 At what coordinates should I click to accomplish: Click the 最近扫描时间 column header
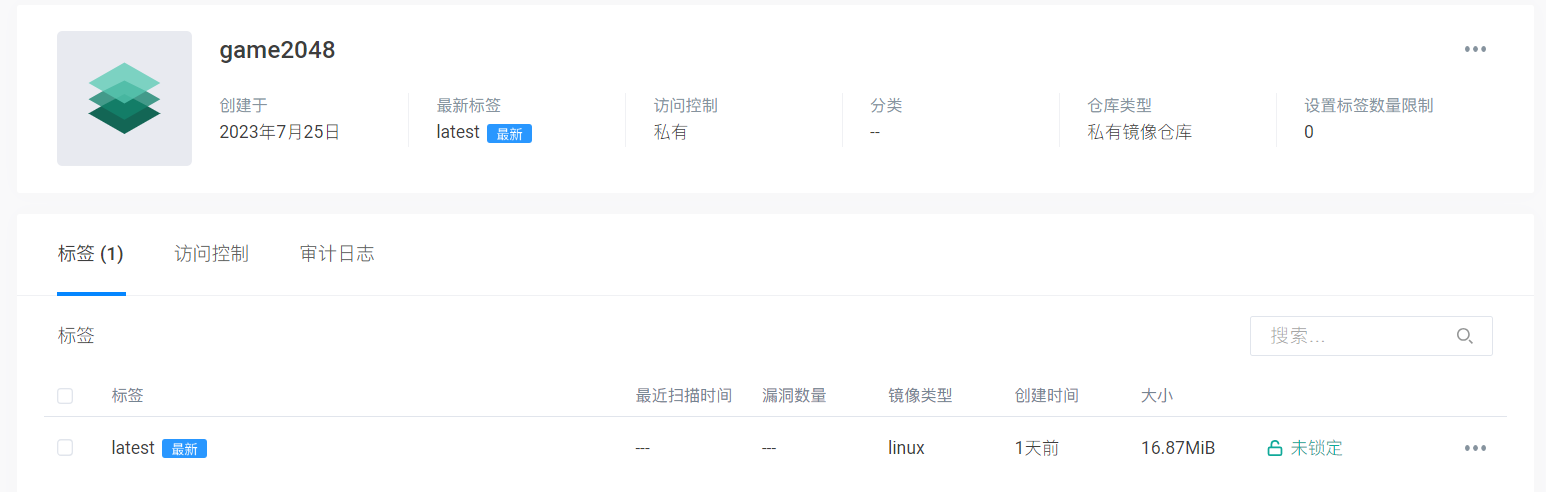click(x=684, y=396)
